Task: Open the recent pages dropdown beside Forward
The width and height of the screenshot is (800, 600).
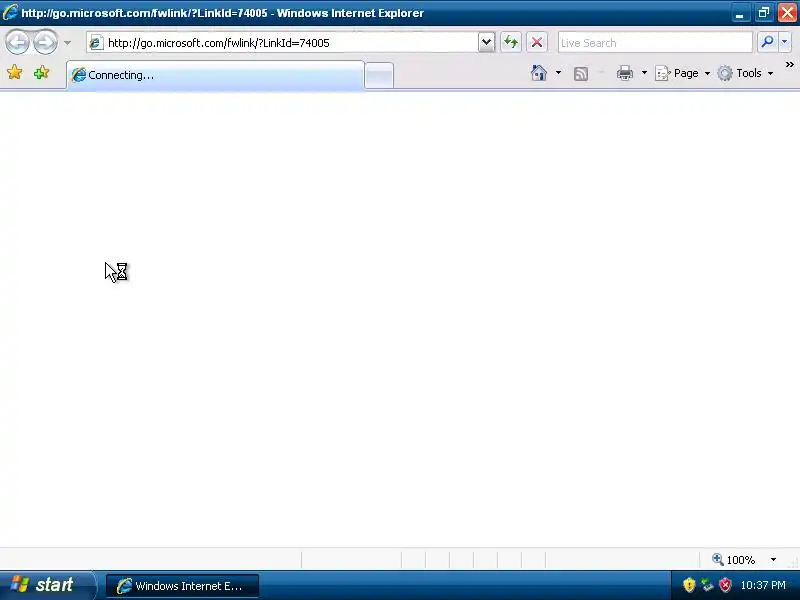Action: tap(67, 43)
